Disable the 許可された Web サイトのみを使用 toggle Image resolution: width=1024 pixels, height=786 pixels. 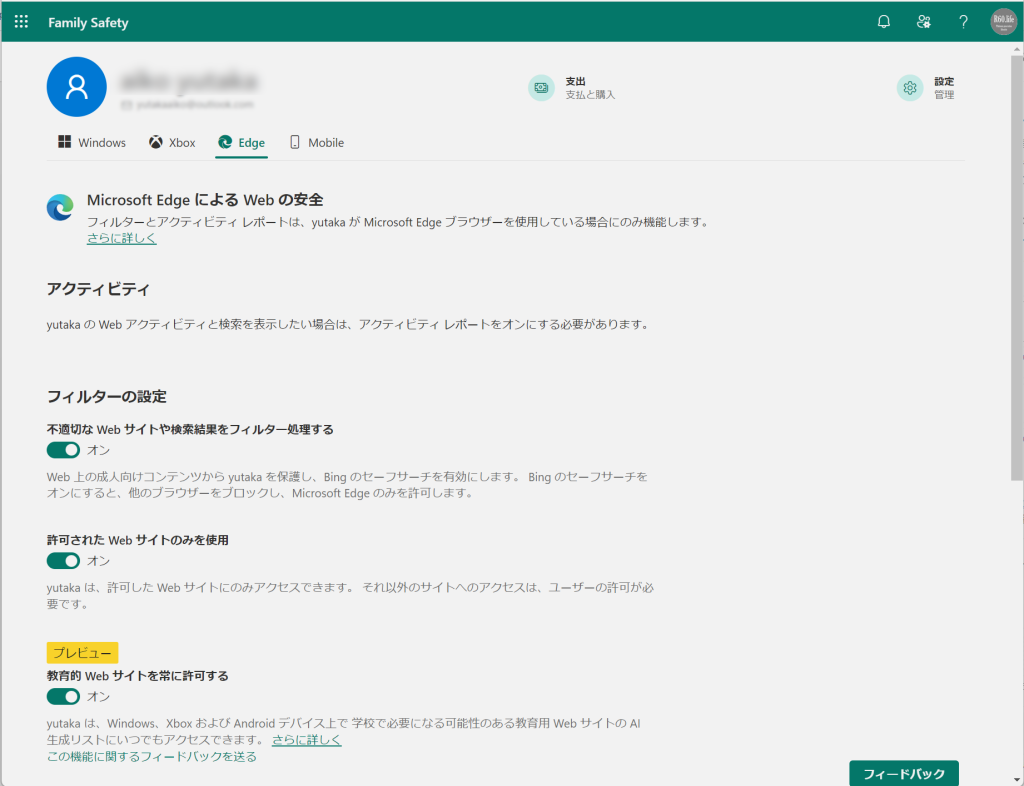pos(63,561)
